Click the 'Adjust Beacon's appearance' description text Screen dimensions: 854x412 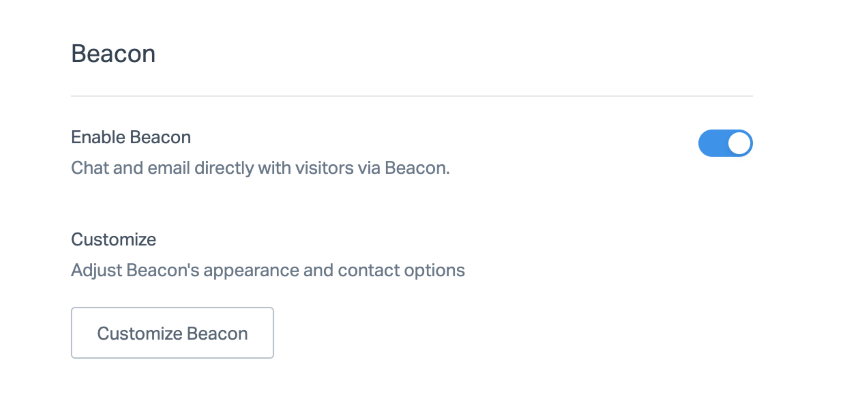coord(268,270)
